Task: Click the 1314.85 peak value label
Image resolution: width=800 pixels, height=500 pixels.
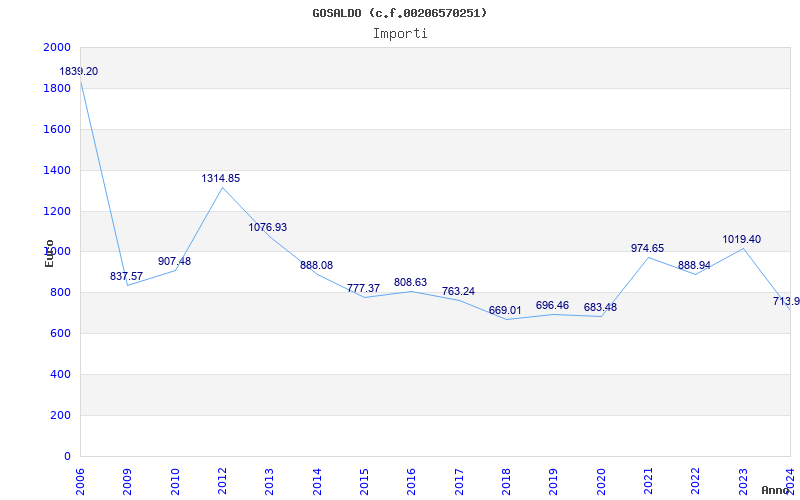Action: point(220,179)
